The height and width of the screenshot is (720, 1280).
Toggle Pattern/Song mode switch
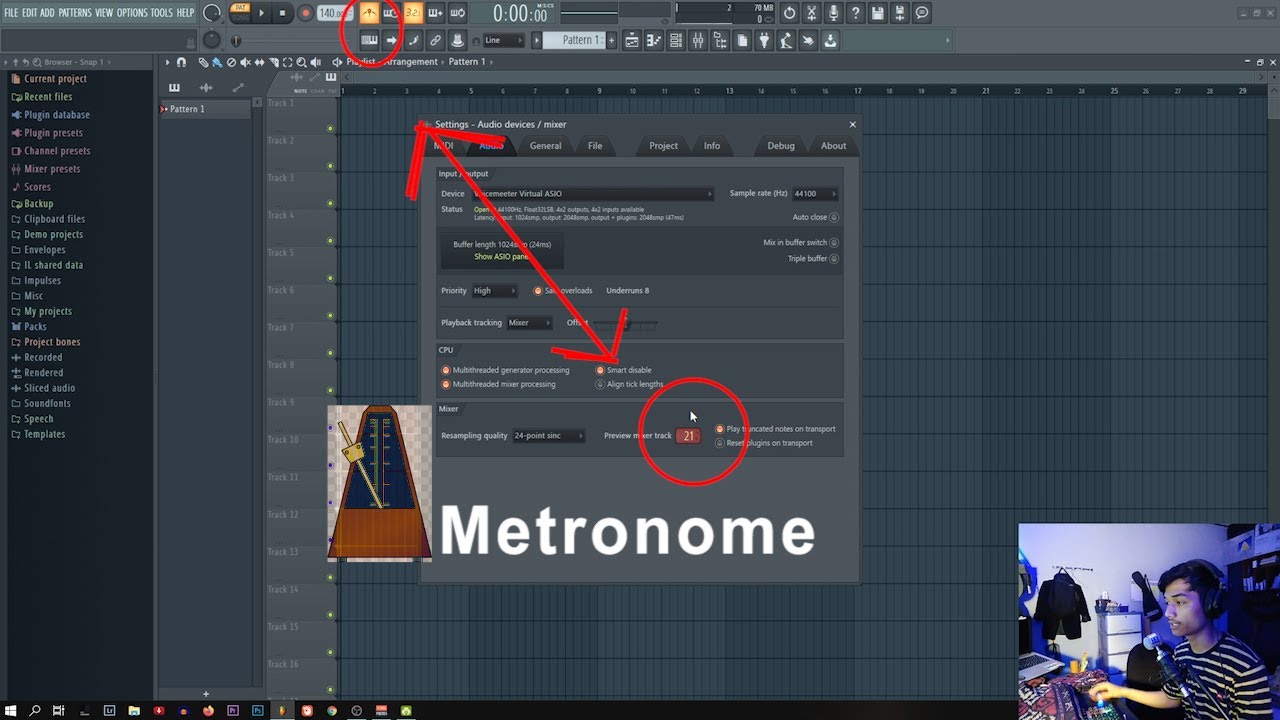pos(239,13)
